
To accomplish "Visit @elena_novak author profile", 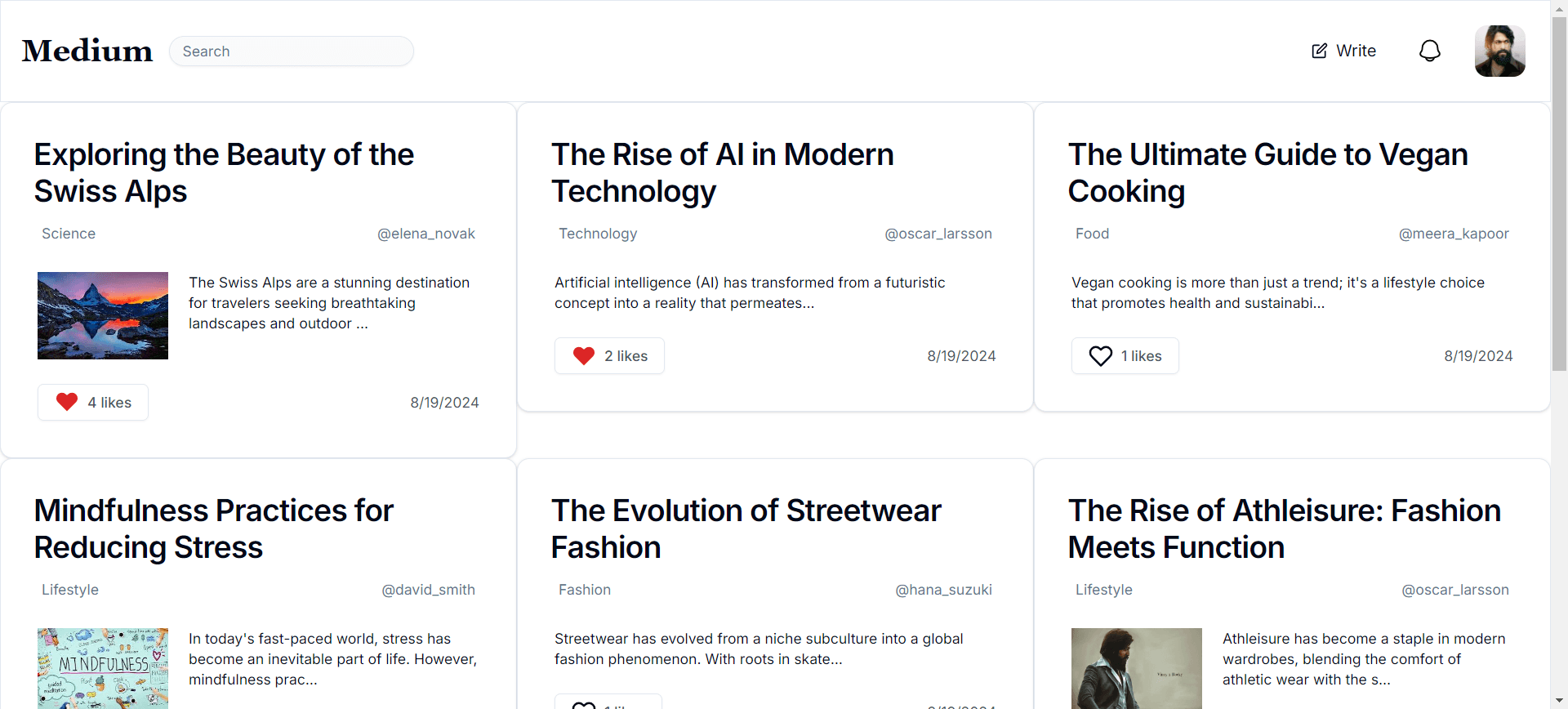I will (x=425, y=234).
